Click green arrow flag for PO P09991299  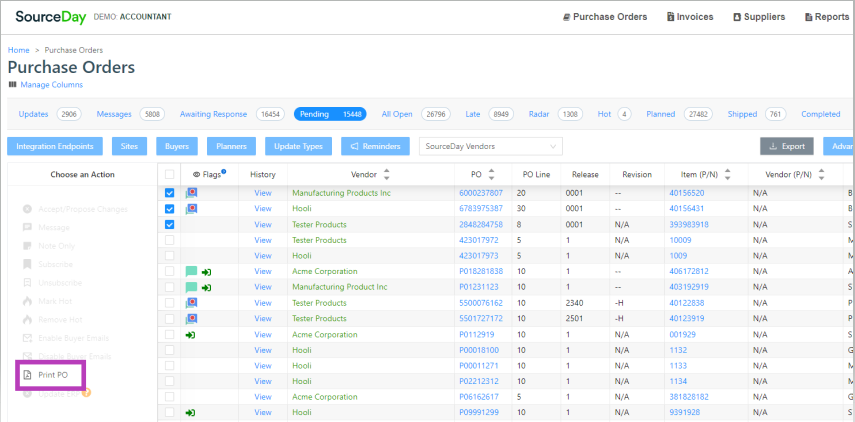[x=190, y=413]
